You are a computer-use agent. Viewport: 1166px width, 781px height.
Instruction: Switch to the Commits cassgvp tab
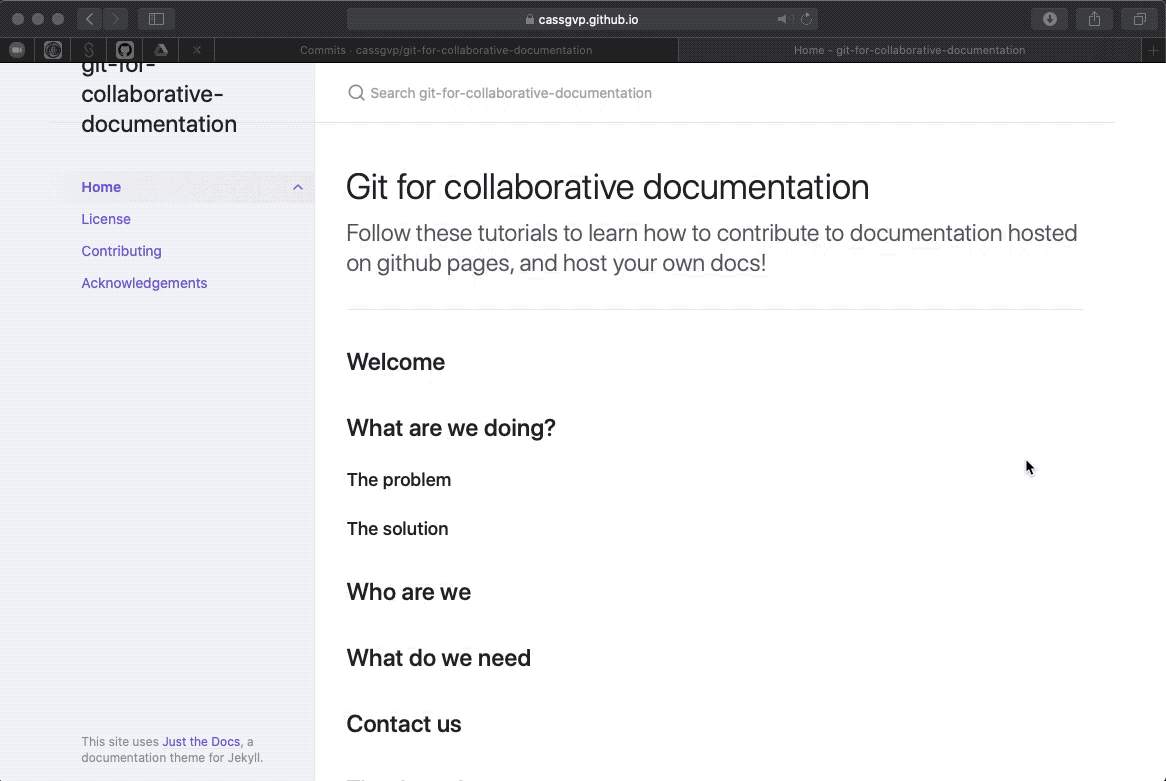tap(446, 50)
